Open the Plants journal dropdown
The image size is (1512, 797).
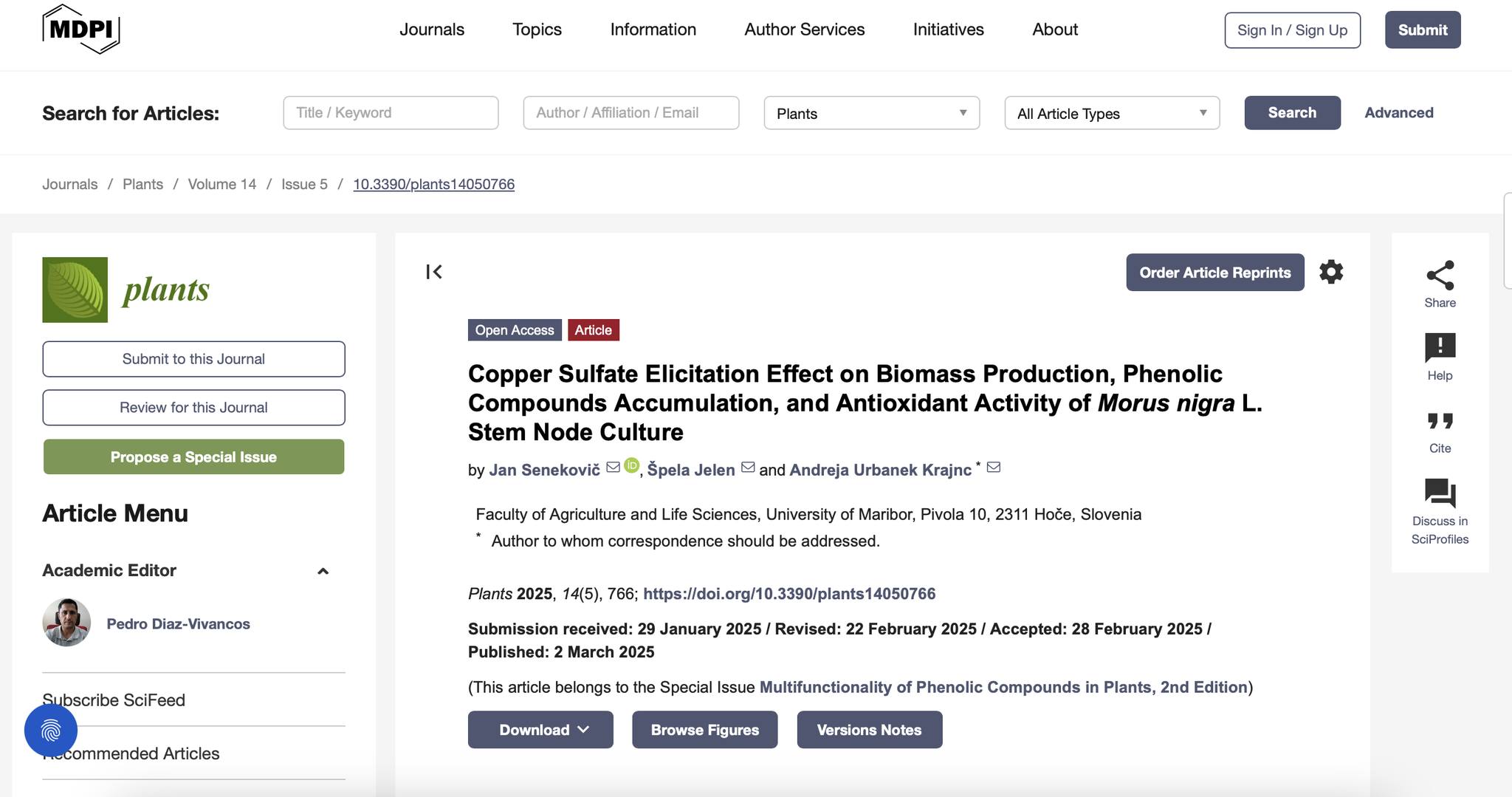[x=872, y=113]
